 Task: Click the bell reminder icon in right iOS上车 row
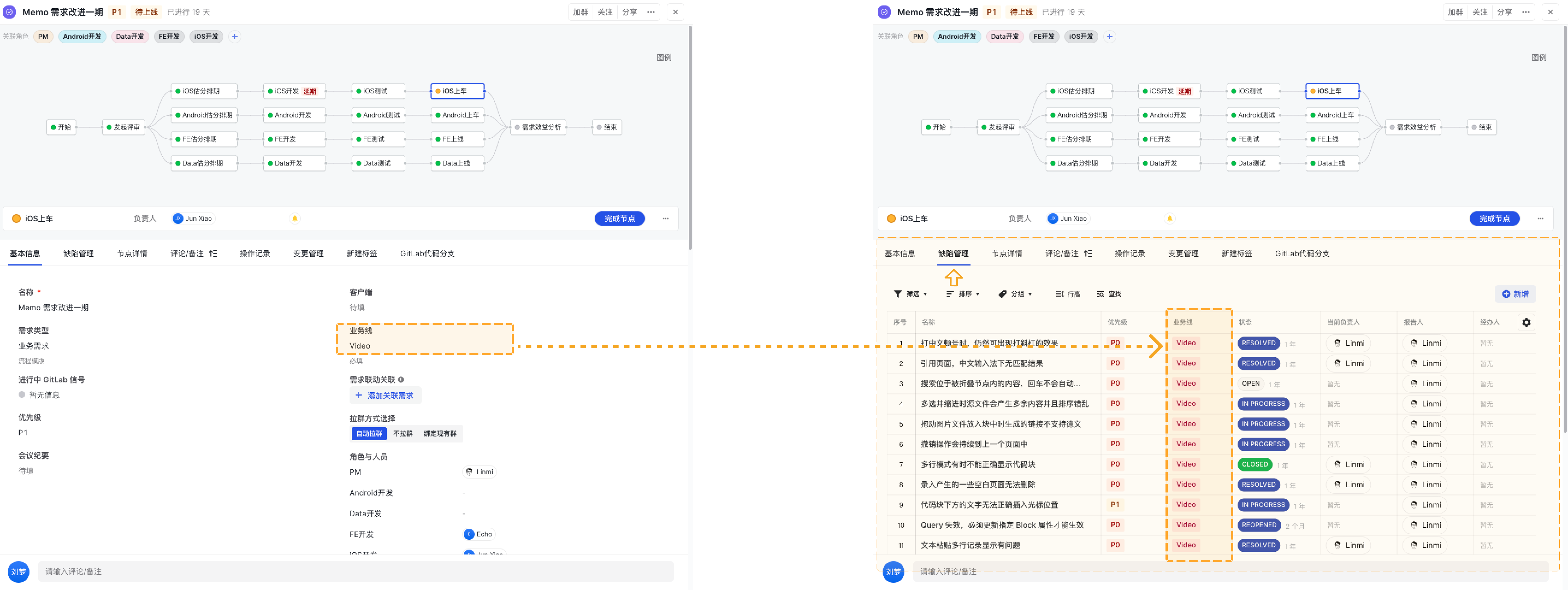coord(1169,219)
